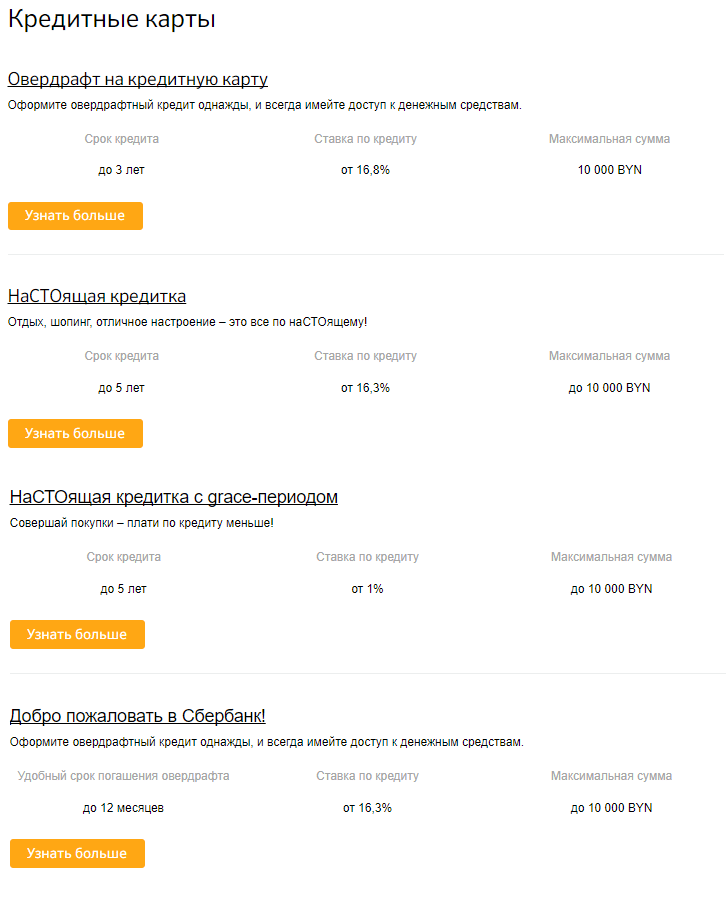The width and height of the screenshot is (726, 903).
Task: Open the Овердрафт на кредитную карту link
Action: click(138, 79)
